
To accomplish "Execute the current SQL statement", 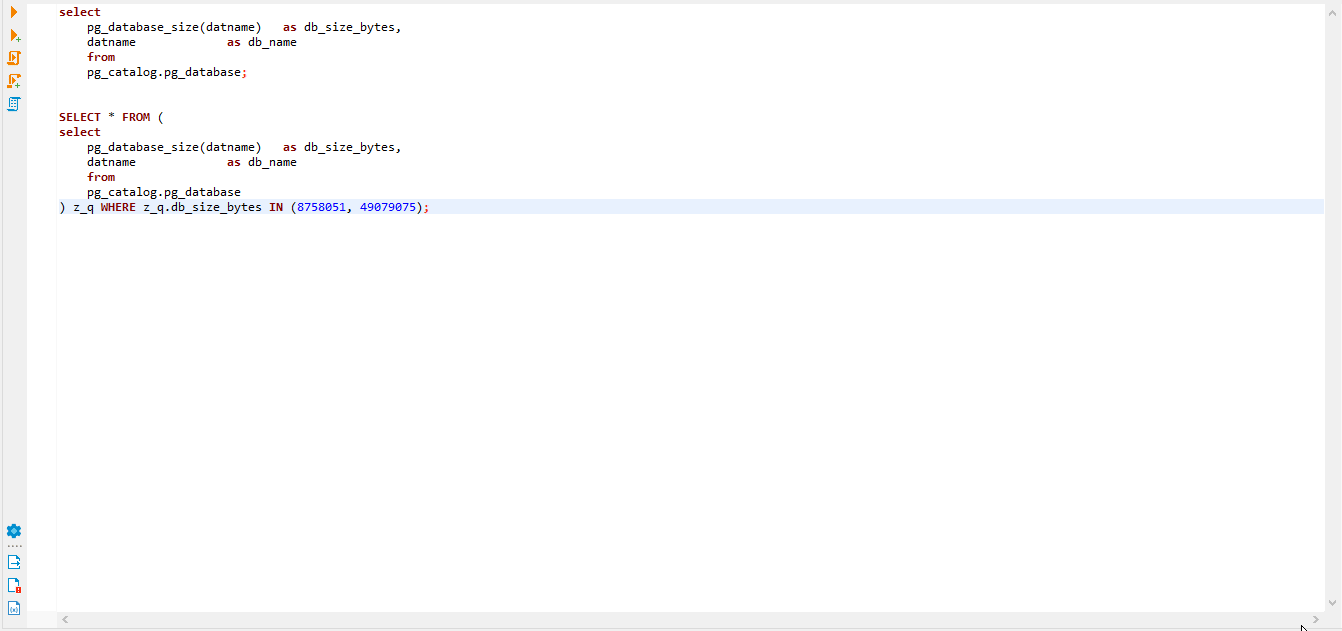I will click(13, 12).
